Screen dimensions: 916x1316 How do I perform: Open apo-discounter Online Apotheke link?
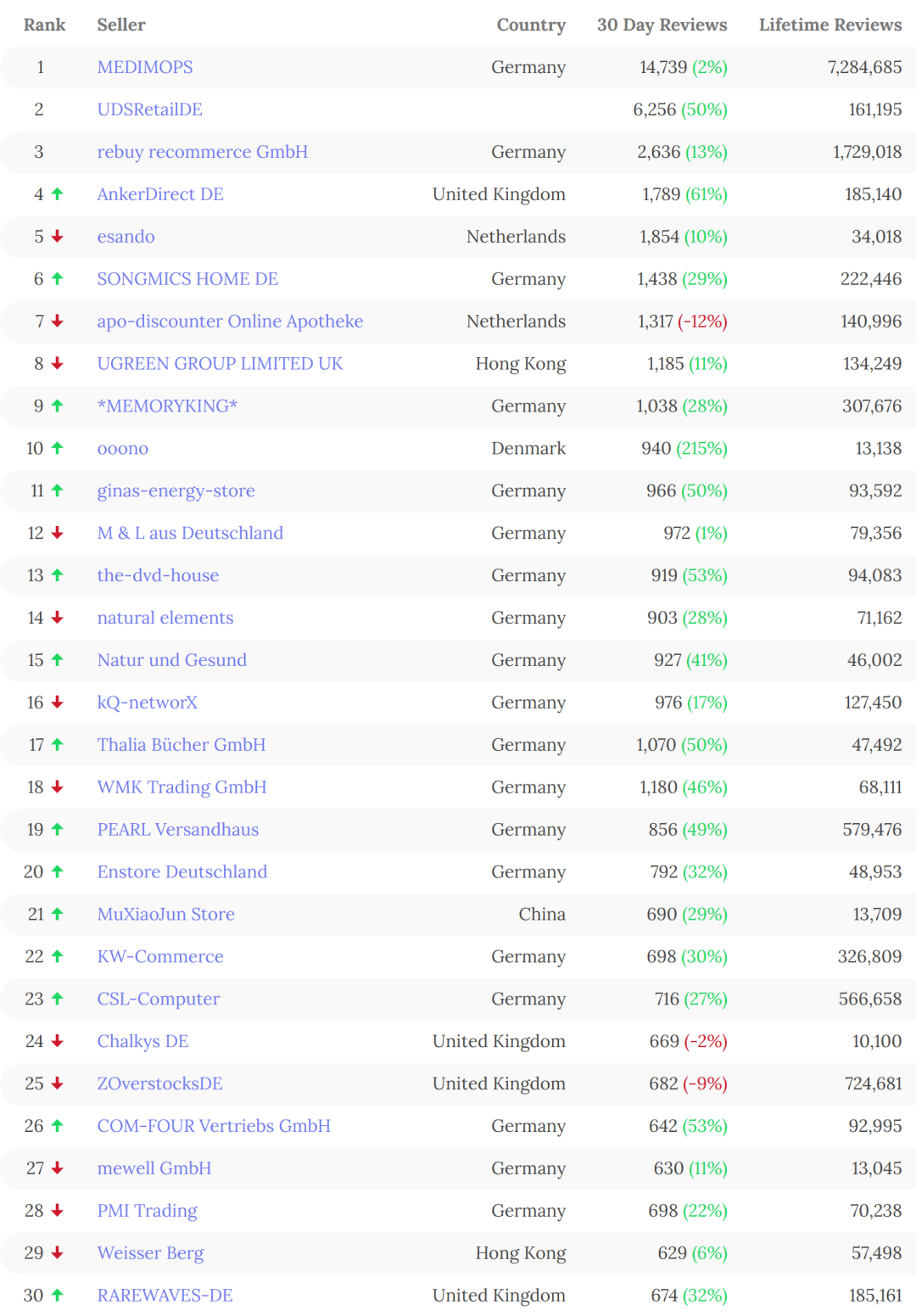[x=230, y=322]
